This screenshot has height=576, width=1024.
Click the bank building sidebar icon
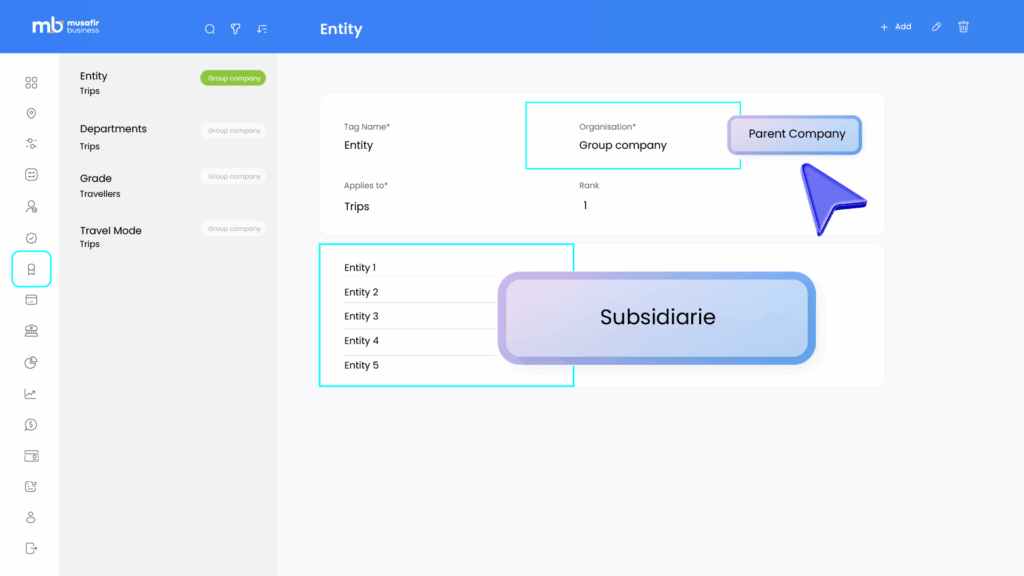tap(31, 331)
